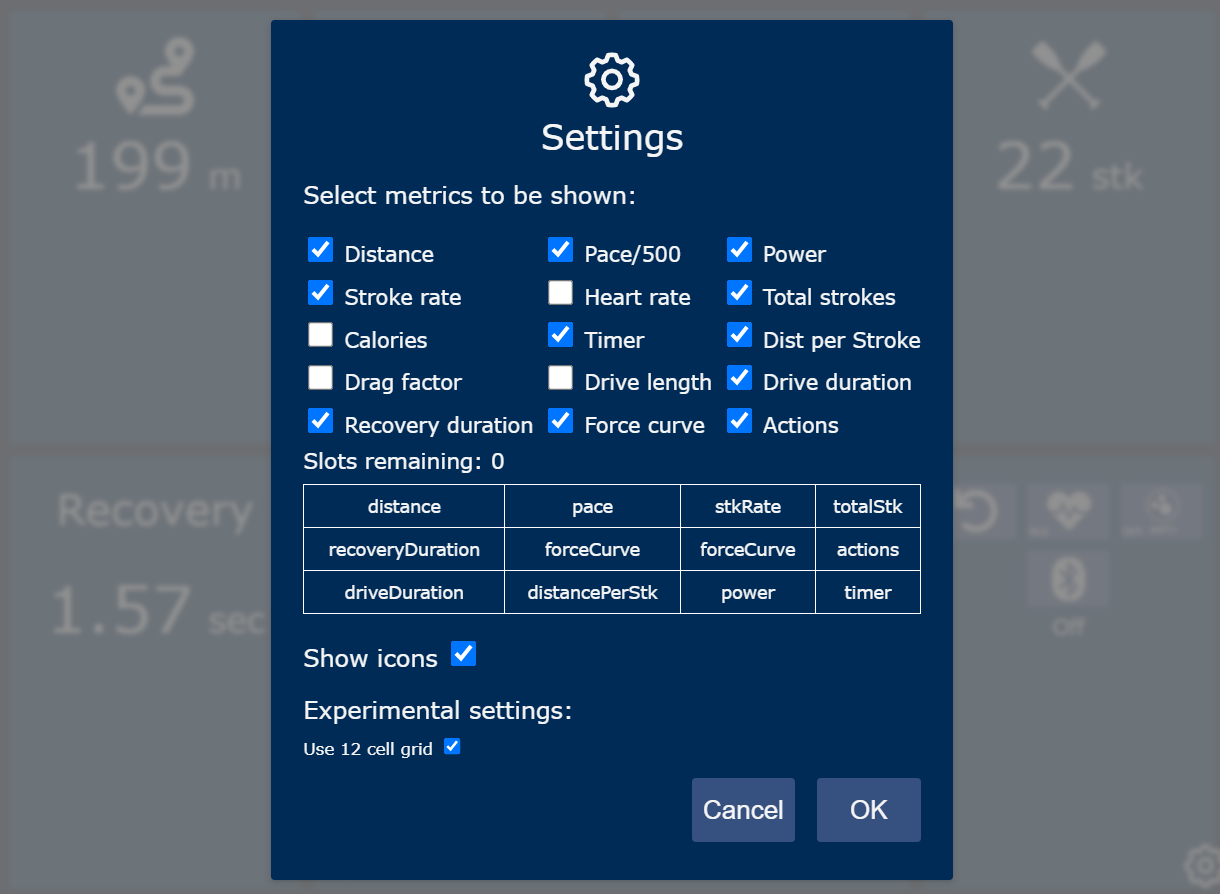1220x894 pixels.
Task: Uncheck the Power metric
Action: (x=739, y=249)
